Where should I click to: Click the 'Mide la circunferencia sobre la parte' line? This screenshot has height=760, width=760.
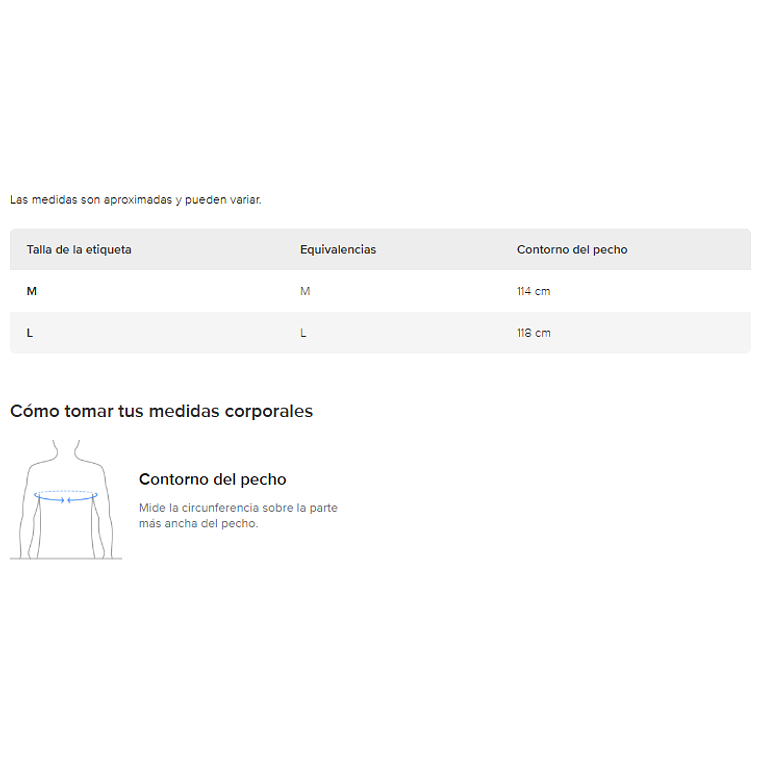pos(238,507)
